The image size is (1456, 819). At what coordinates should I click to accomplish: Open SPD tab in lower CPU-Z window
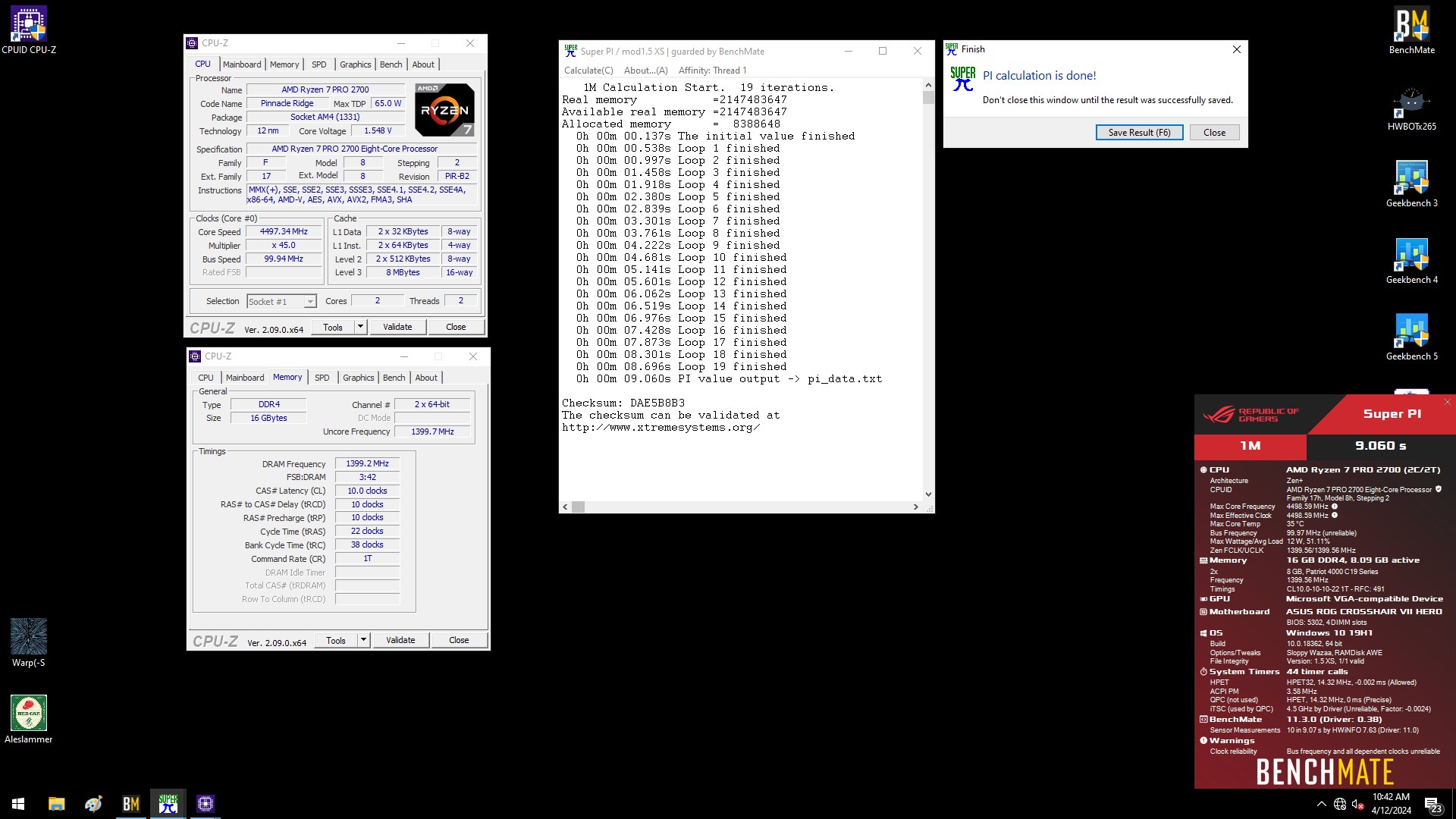(x=322, y=378)
